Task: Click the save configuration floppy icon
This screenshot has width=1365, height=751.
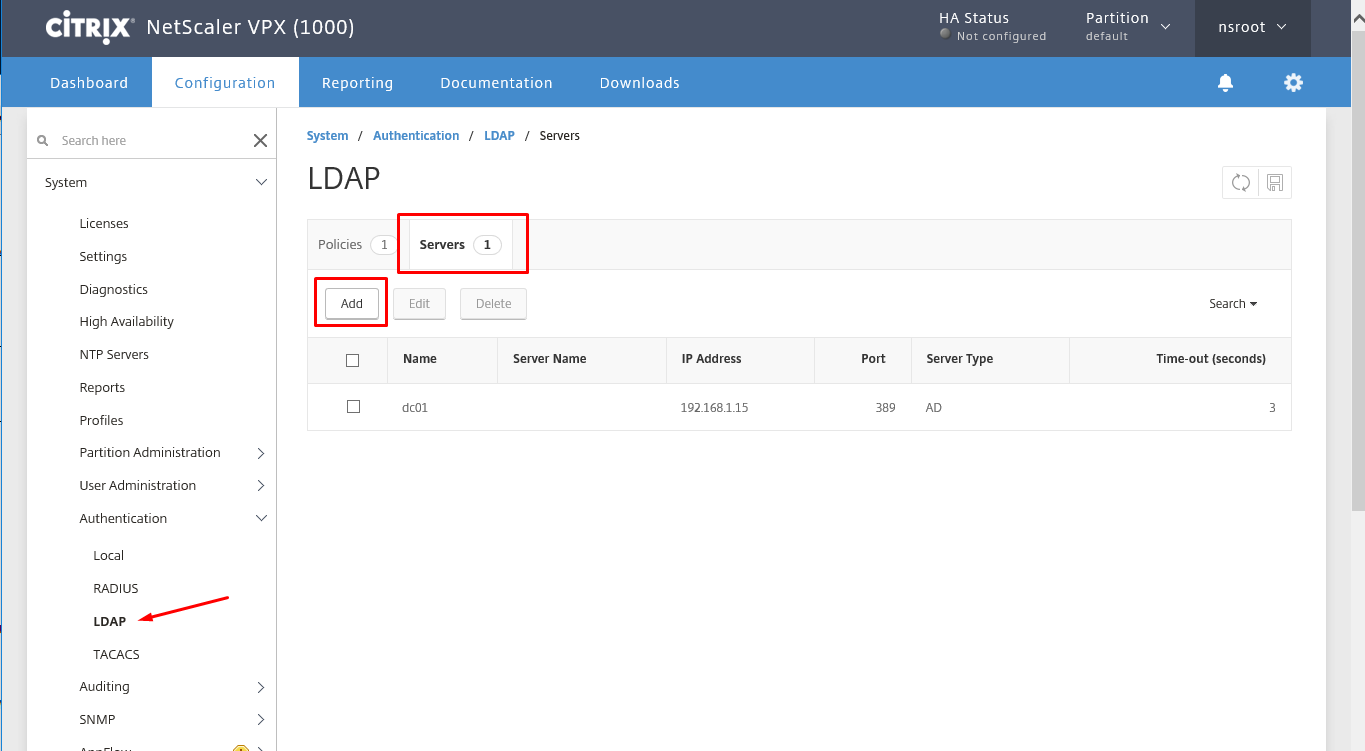Action: click(x=1274, y=182)
